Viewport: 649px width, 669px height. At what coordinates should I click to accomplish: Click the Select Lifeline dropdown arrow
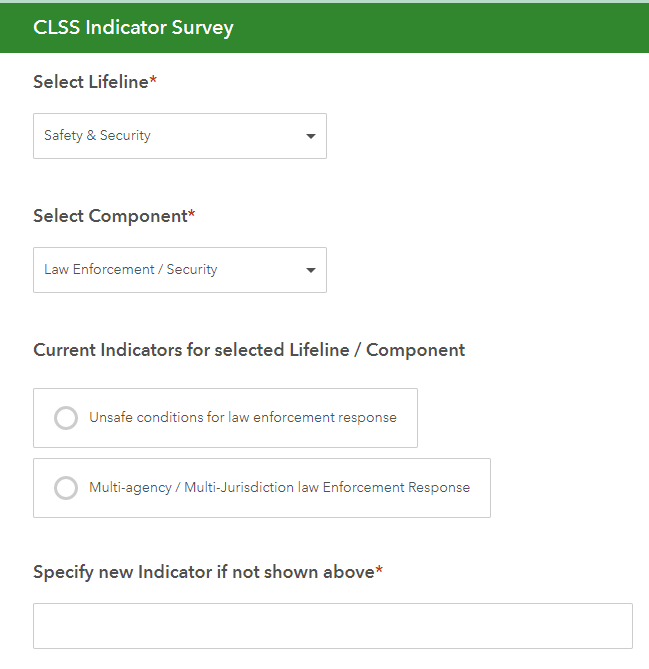(x=311, y=136)
